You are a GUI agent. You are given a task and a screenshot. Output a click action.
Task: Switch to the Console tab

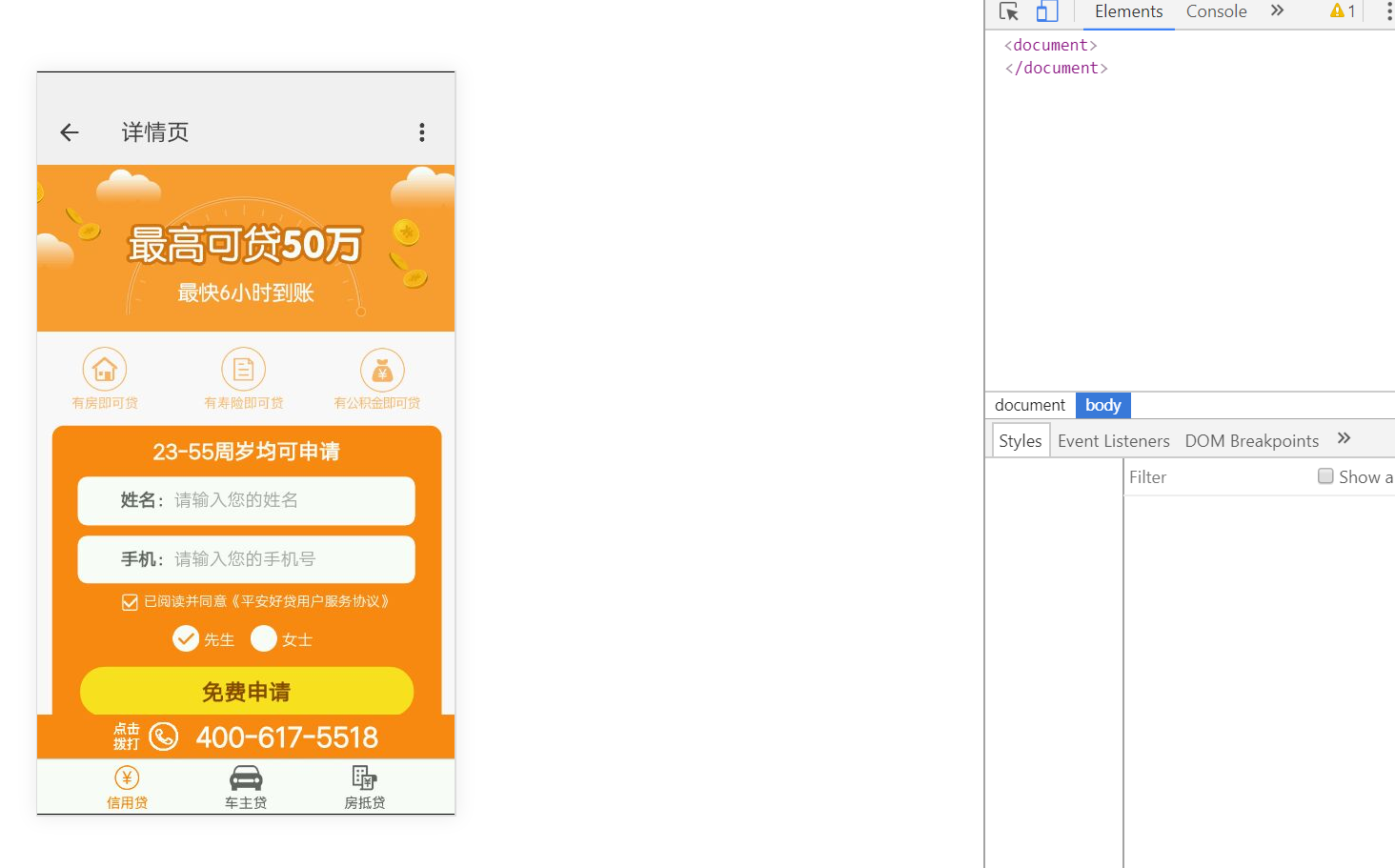[1215, 11]
